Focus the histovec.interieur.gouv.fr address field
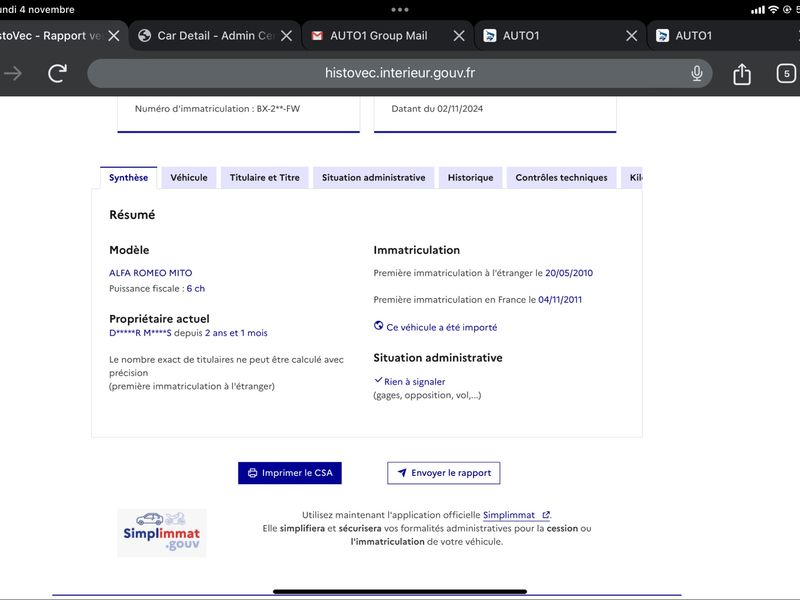Viewport: 800px width, 600px height. pos(399,73)
